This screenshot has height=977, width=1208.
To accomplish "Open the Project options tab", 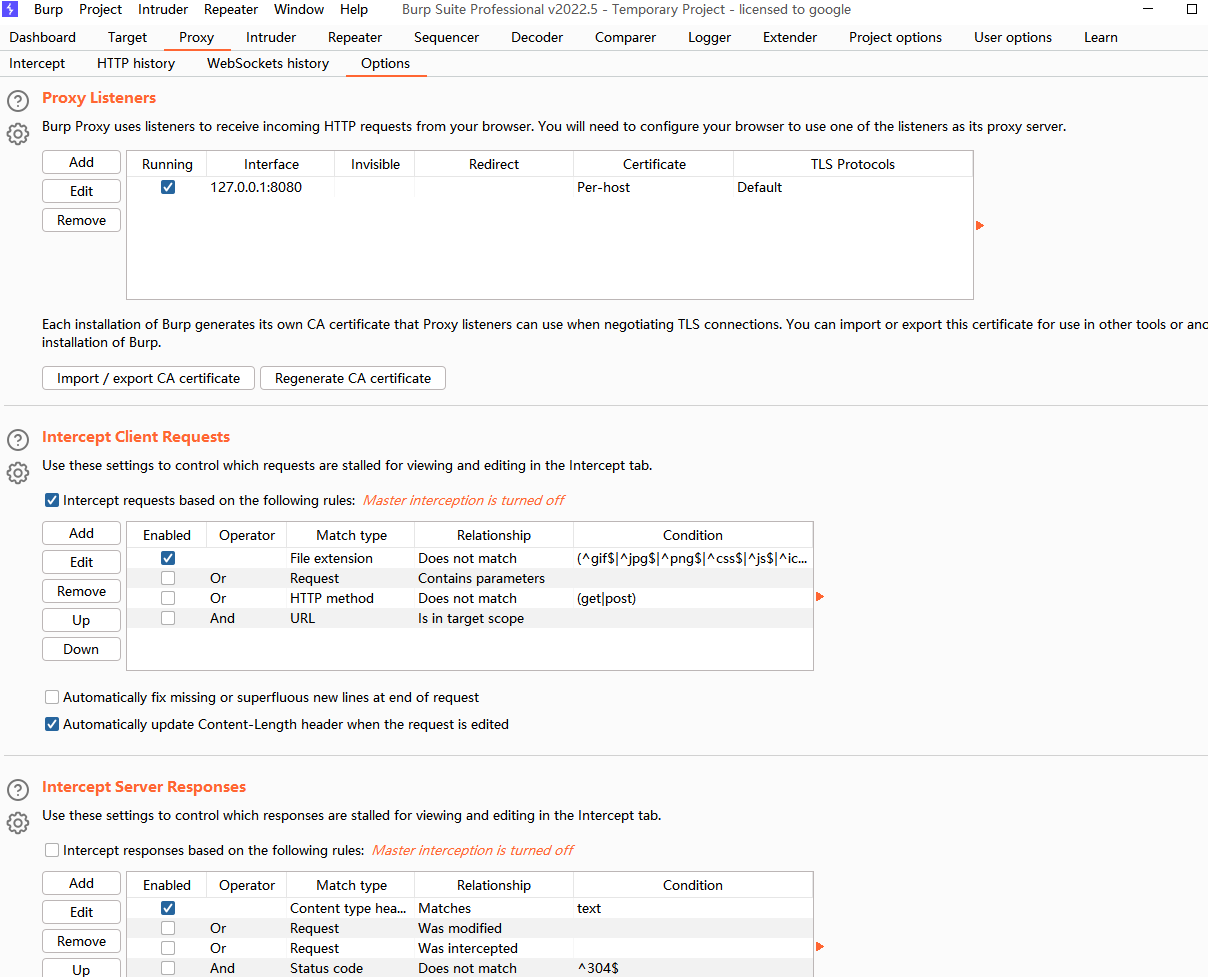I will tap(895, 37).
